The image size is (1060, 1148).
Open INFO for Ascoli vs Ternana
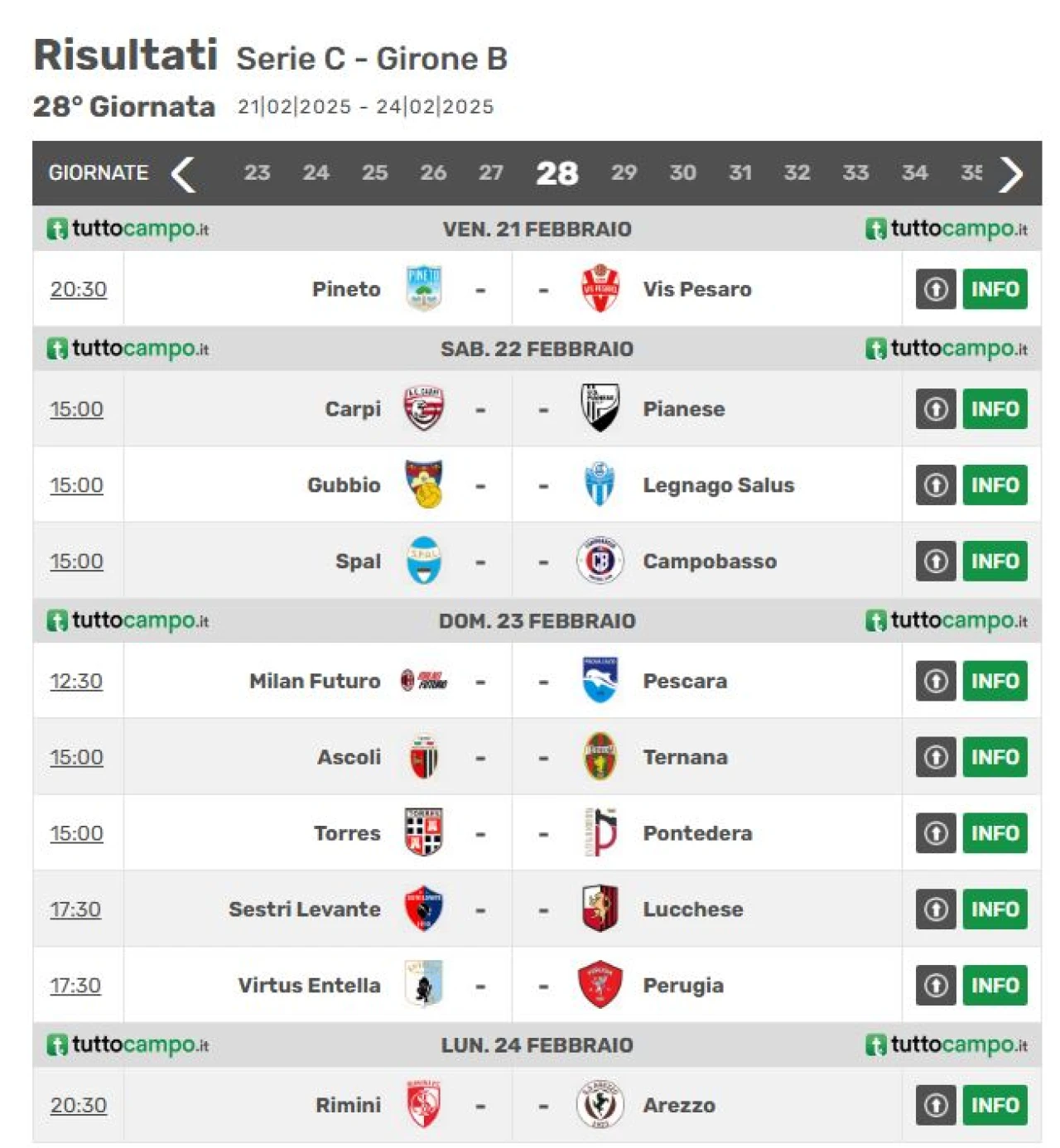(995, 757)
